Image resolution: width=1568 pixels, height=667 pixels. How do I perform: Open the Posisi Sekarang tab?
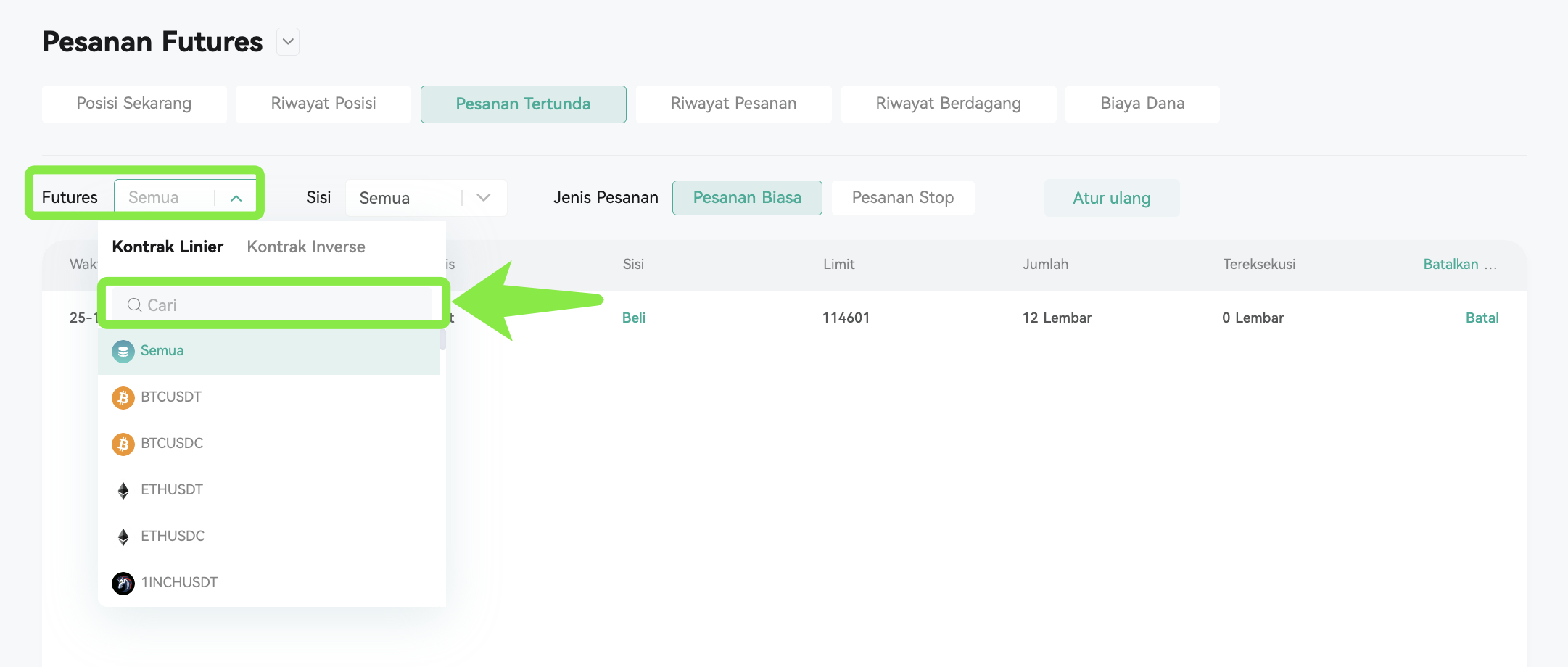[134, 104]
